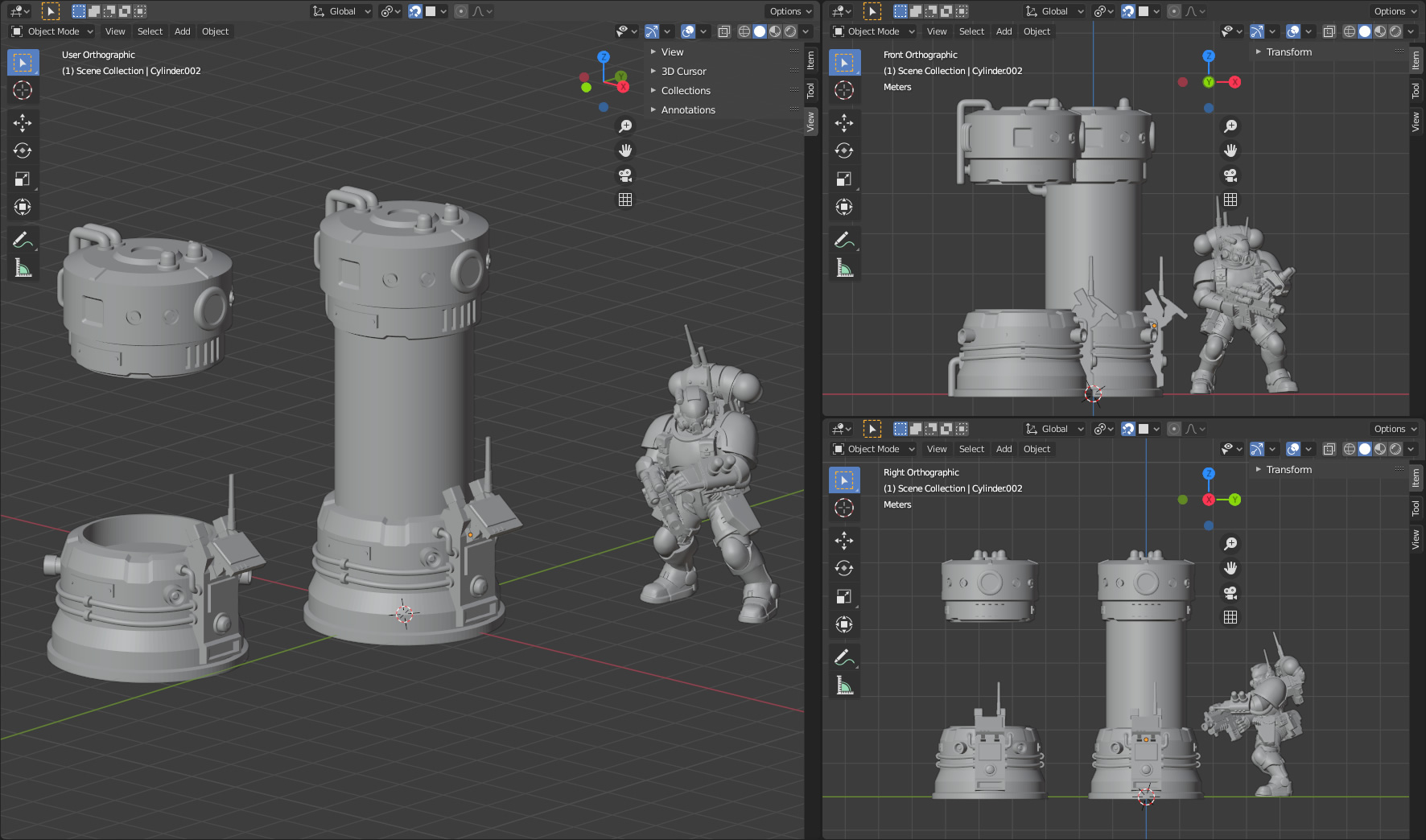1426x840 pixels.
Task: Choose Intersect selection mode in Front Orthographic header
Action: 962,11
